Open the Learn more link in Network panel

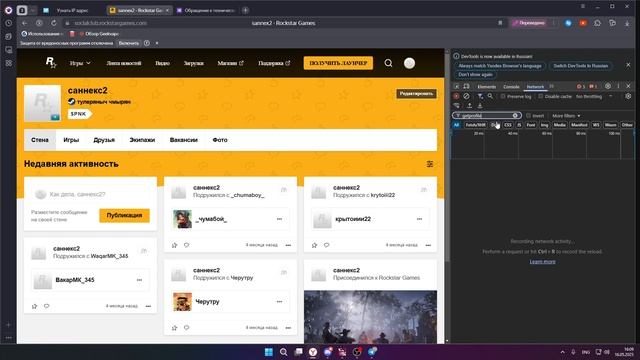pyautogui.click(x=542, y=262)
